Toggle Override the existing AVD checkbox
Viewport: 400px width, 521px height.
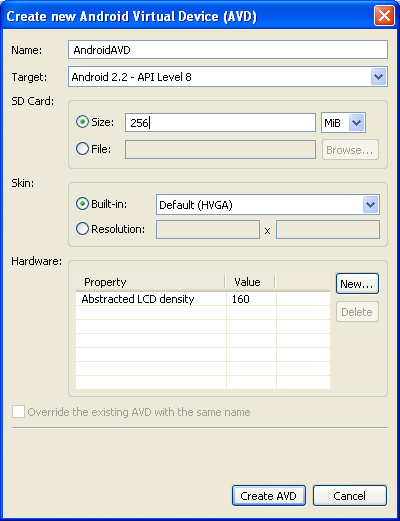click(x=18, y=412)
